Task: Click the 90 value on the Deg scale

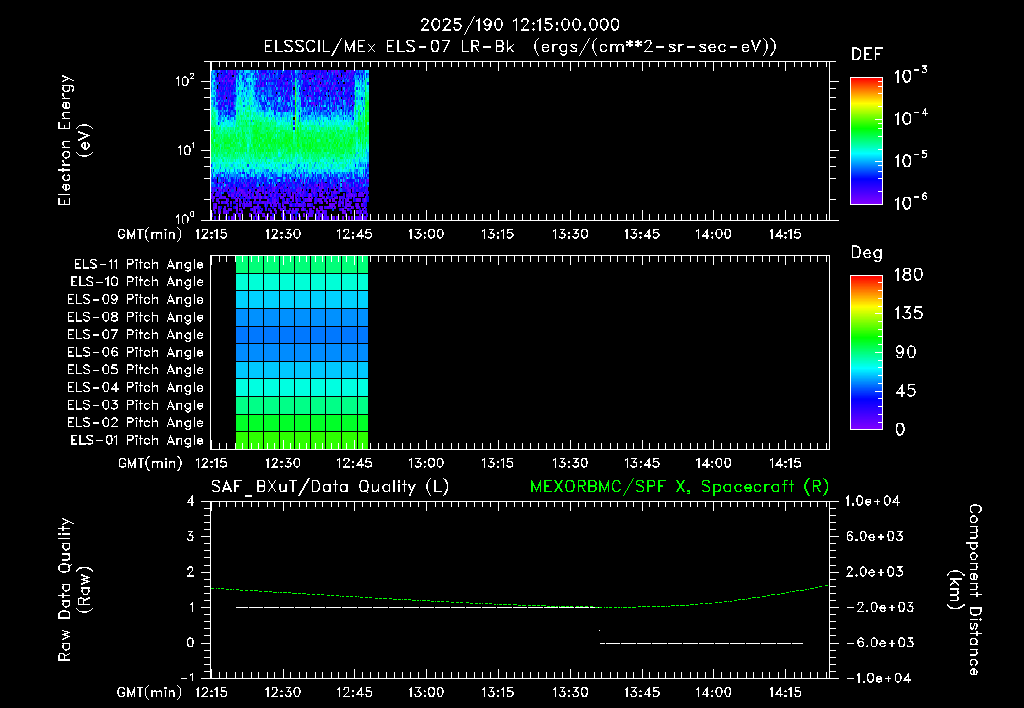Action: pyautogui.click(x=905, y=352)
